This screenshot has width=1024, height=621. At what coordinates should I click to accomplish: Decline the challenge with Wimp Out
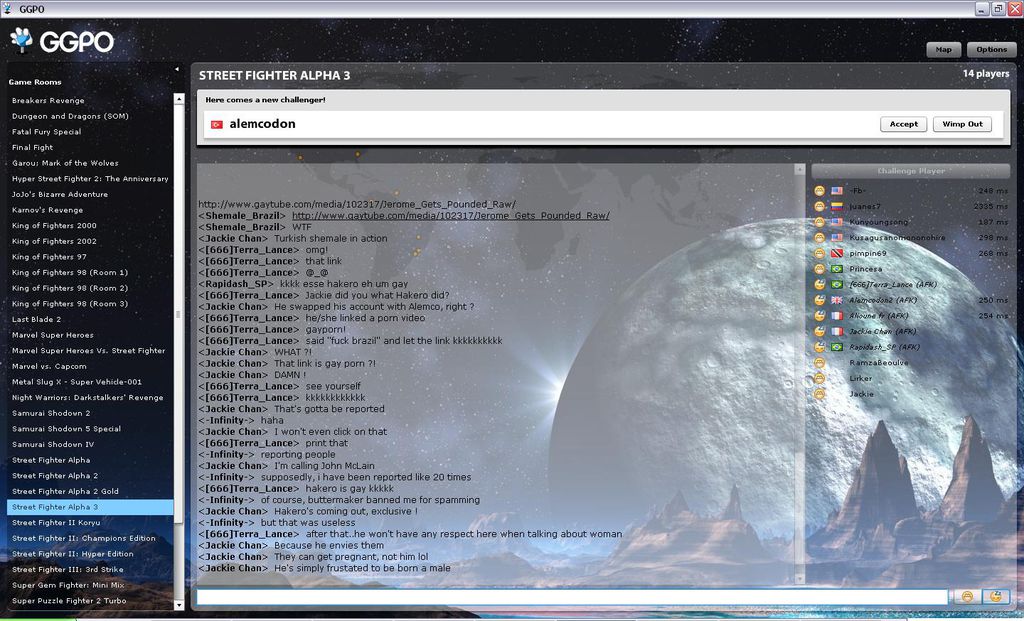coord(962,124)
